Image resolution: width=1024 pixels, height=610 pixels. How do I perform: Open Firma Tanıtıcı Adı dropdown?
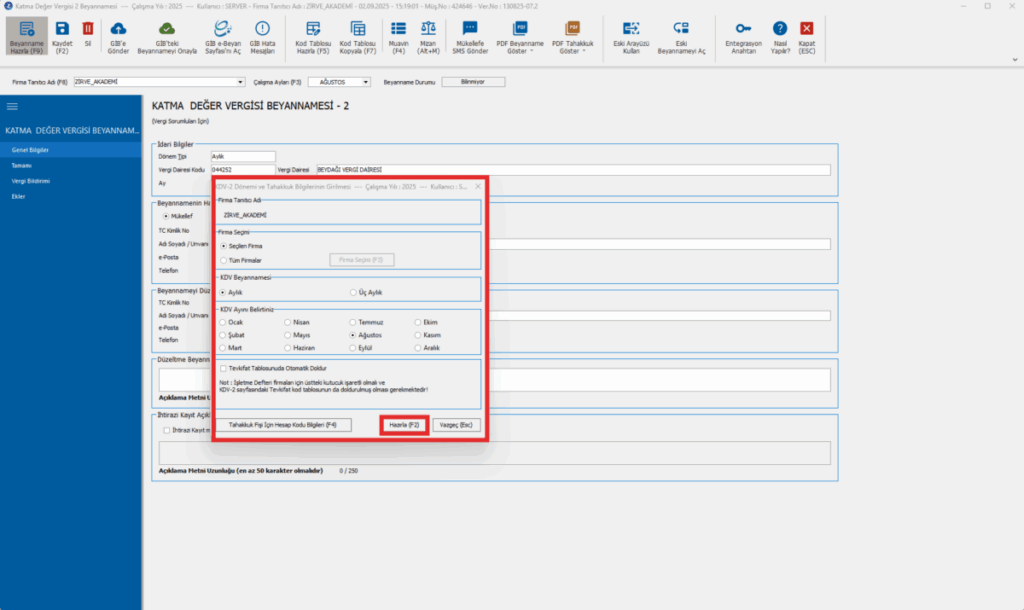pos(240,82)
